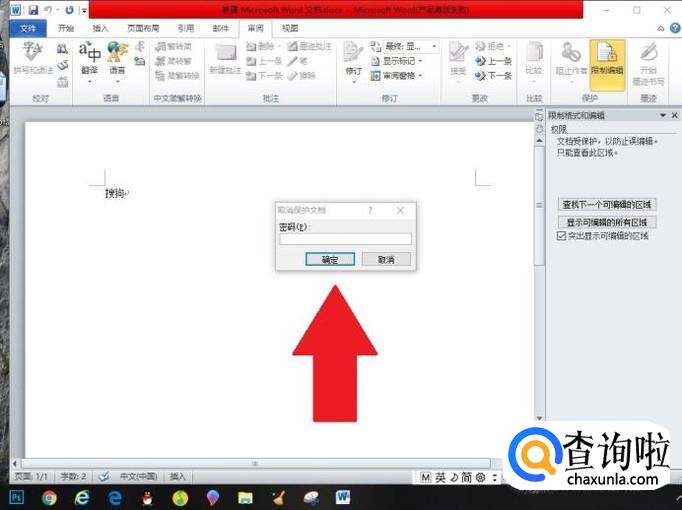
Task: Click New Comment (新建批注) icon
Action: click(x=225, y=59)
